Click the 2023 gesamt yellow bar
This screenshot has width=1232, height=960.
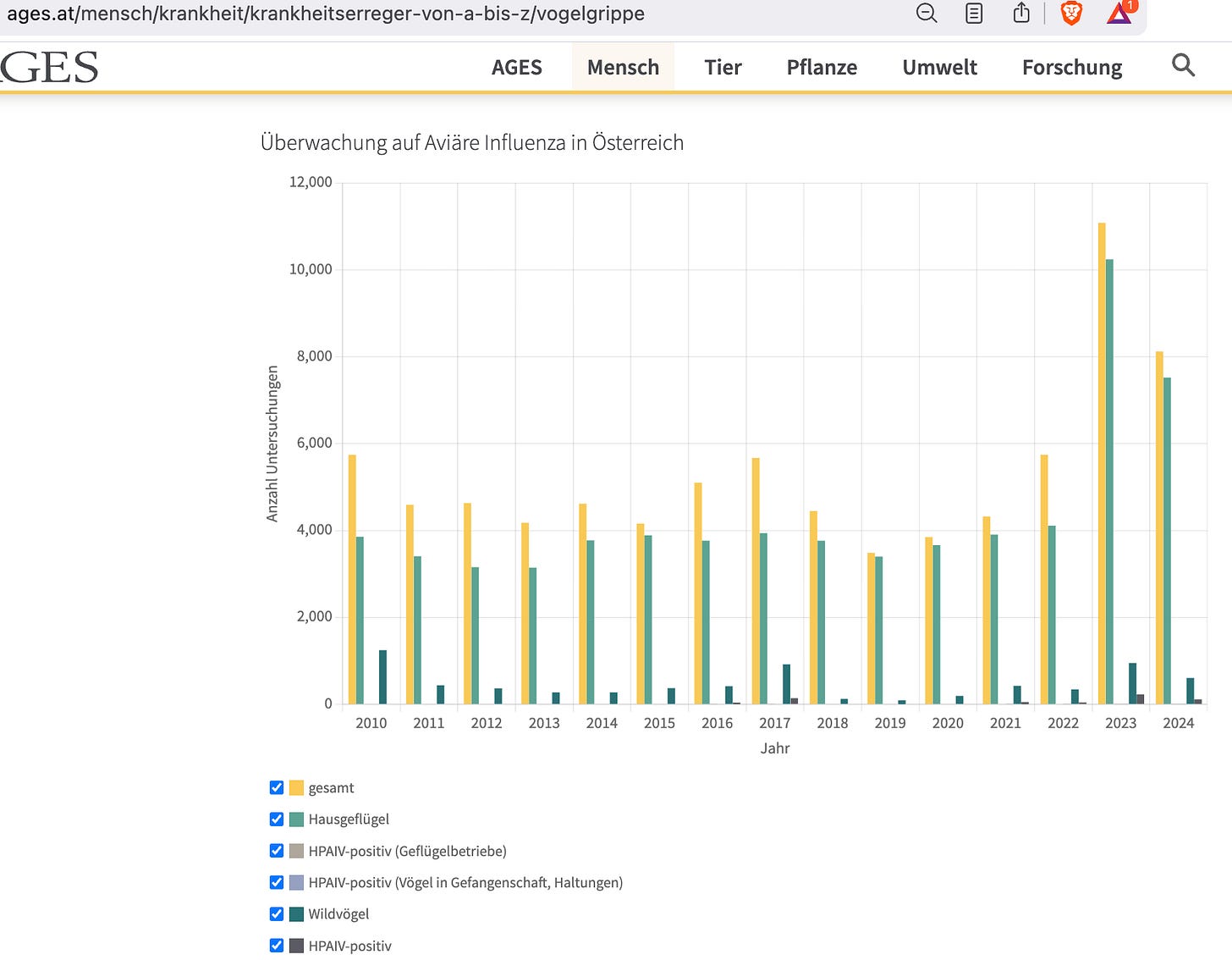1102,463
